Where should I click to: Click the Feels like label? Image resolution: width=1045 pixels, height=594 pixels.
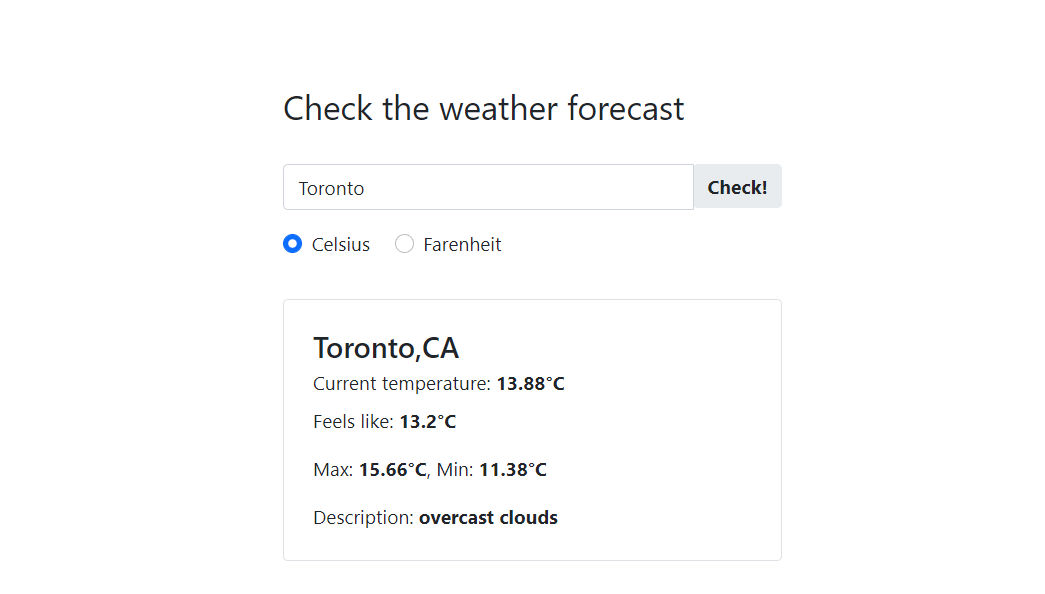click(x=353, y=422)
